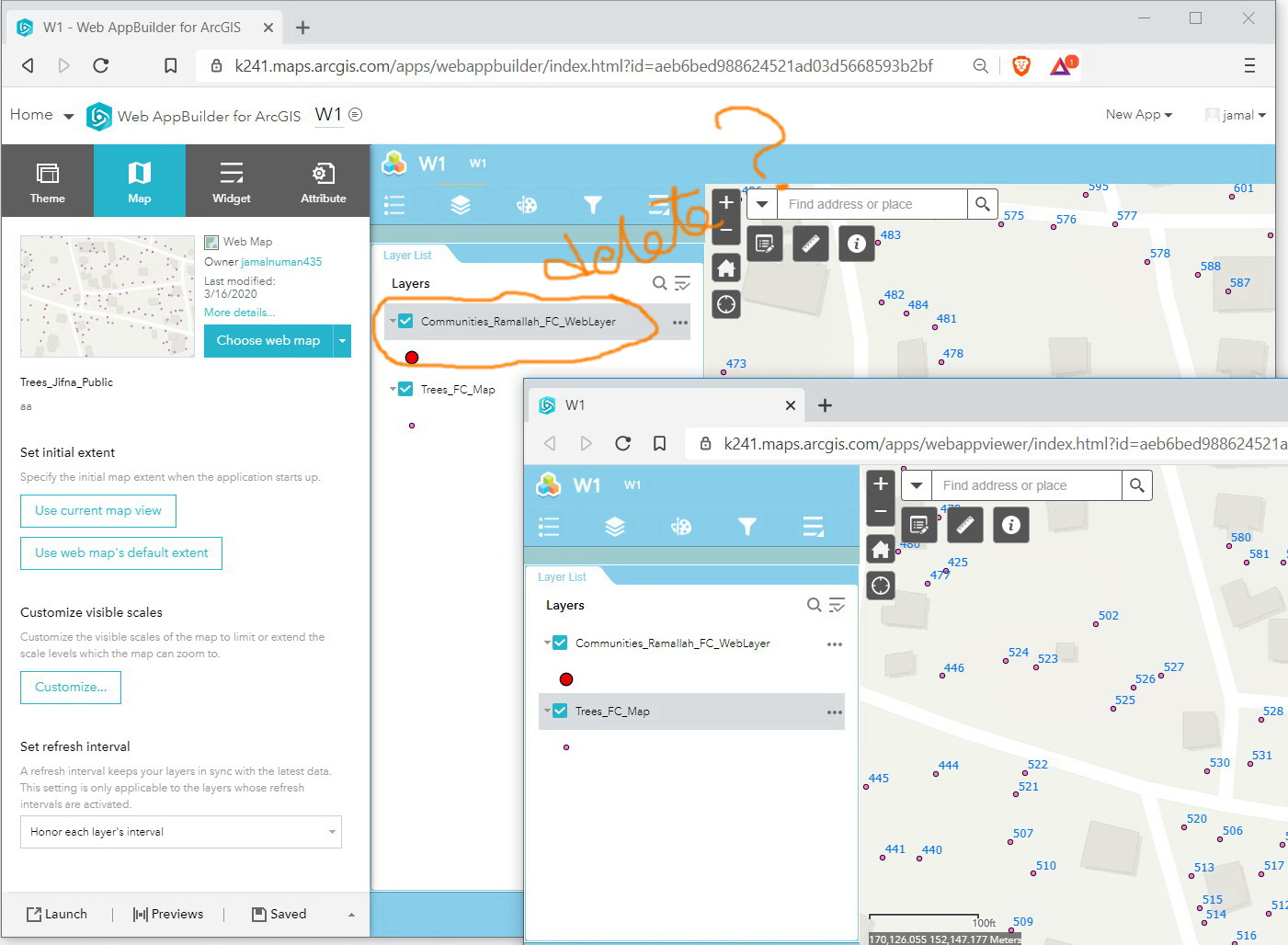Expand the Home dropdown menu
Image resolution: width=1288 pixels, height=945 pixels.
coord(68,116)
